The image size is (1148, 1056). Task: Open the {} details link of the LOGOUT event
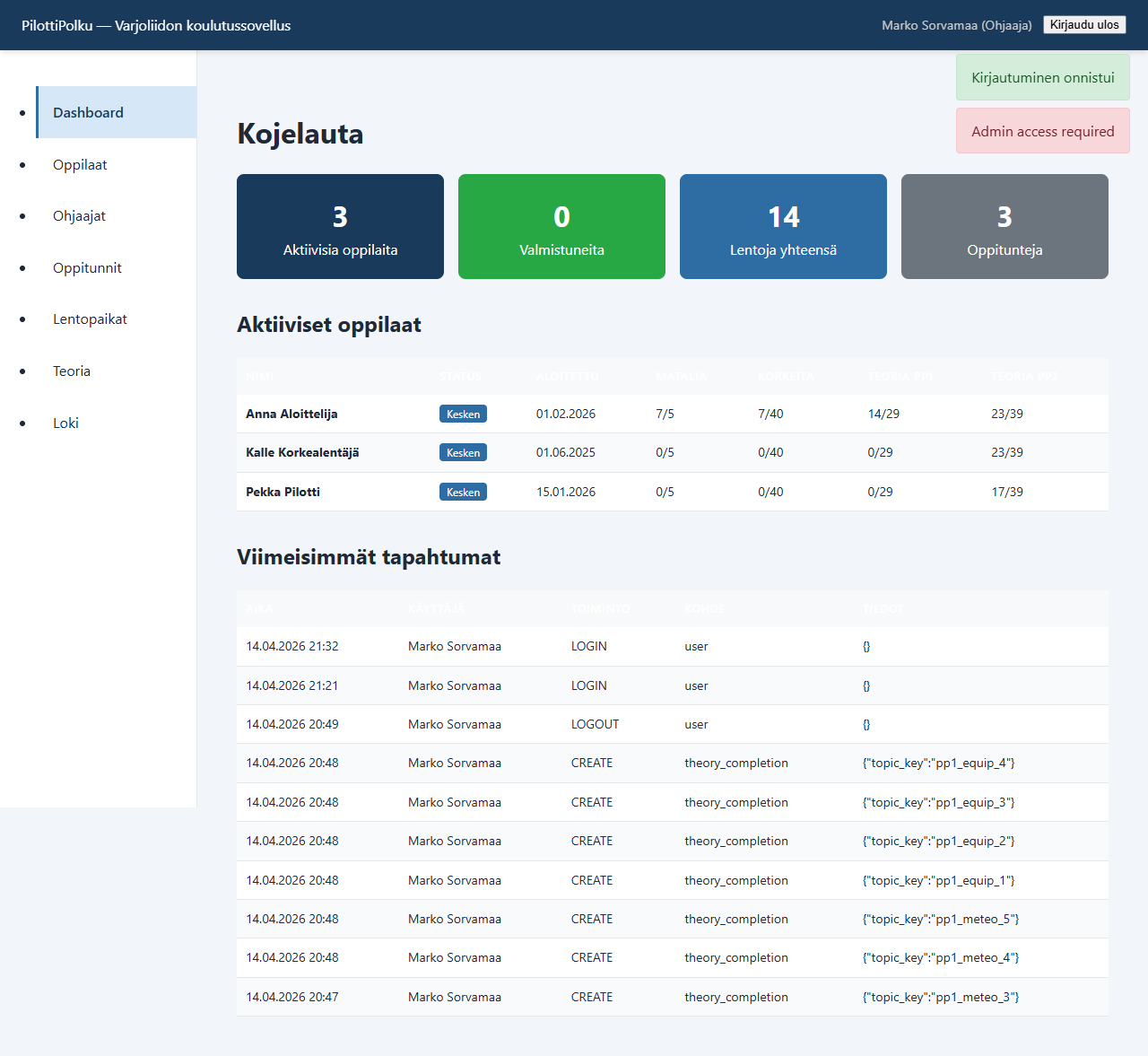point(865,724)
